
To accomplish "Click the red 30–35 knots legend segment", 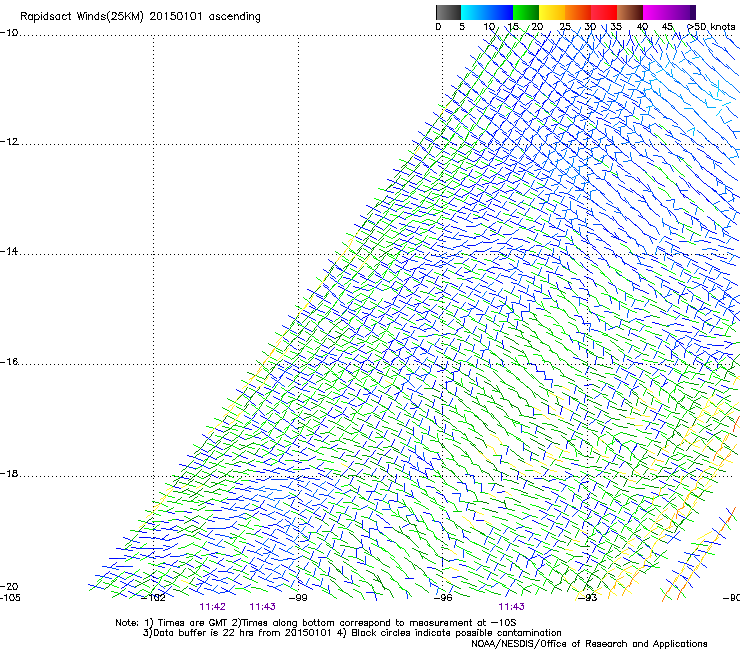I will click(604, 12).
